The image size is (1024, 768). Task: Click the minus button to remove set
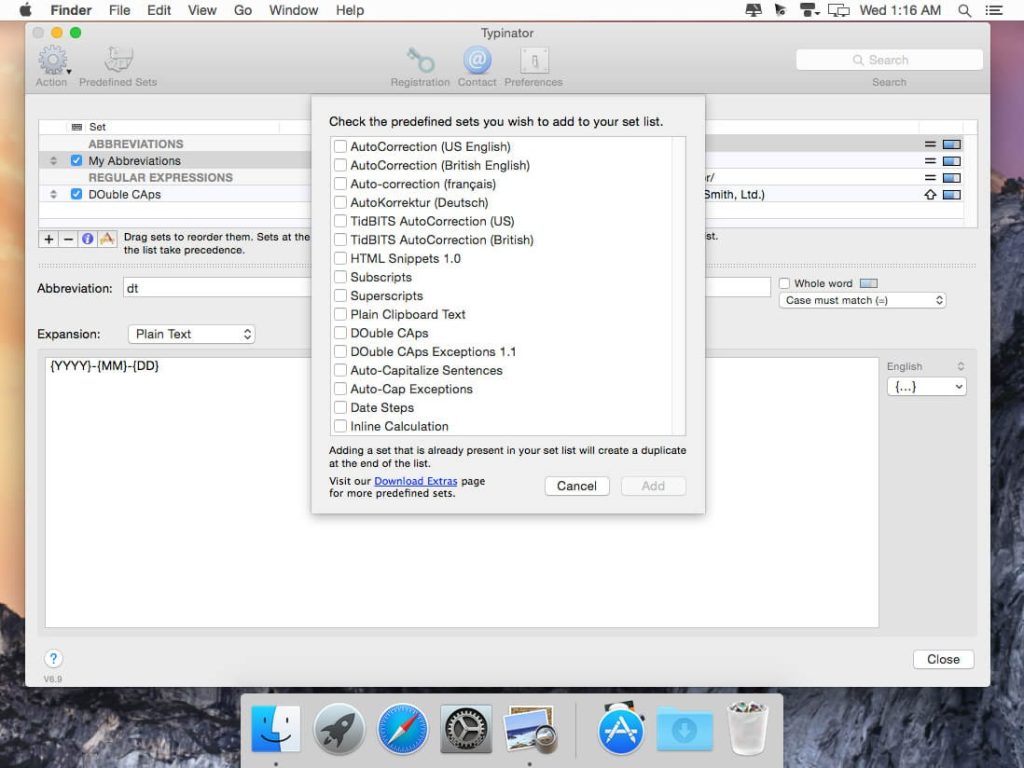coord(68,239)
